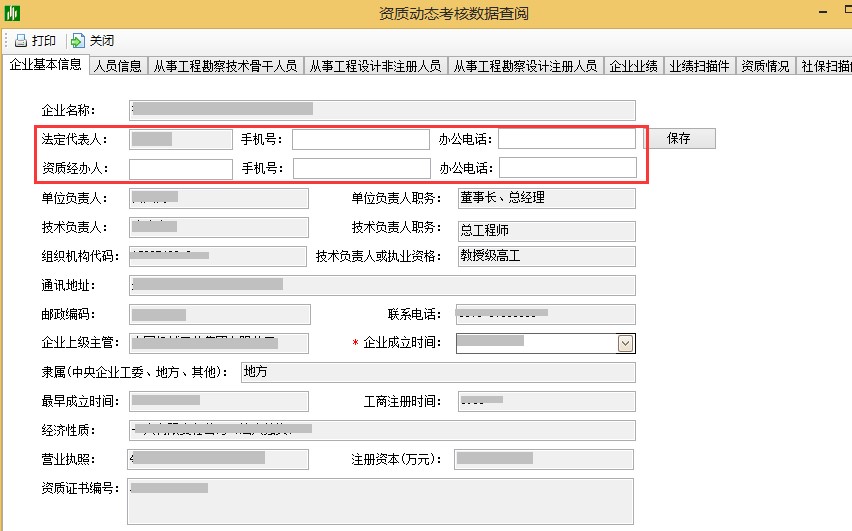
Task: Click the 打印 printer icon
Action: (20, 41)
